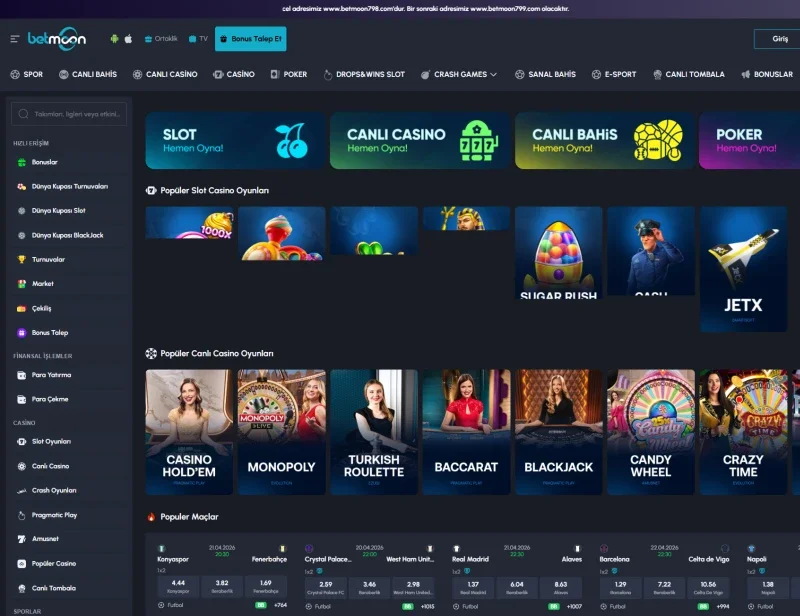Open the TV link
This screenshot has width=800, height=616.
click(x=198, y=39)
